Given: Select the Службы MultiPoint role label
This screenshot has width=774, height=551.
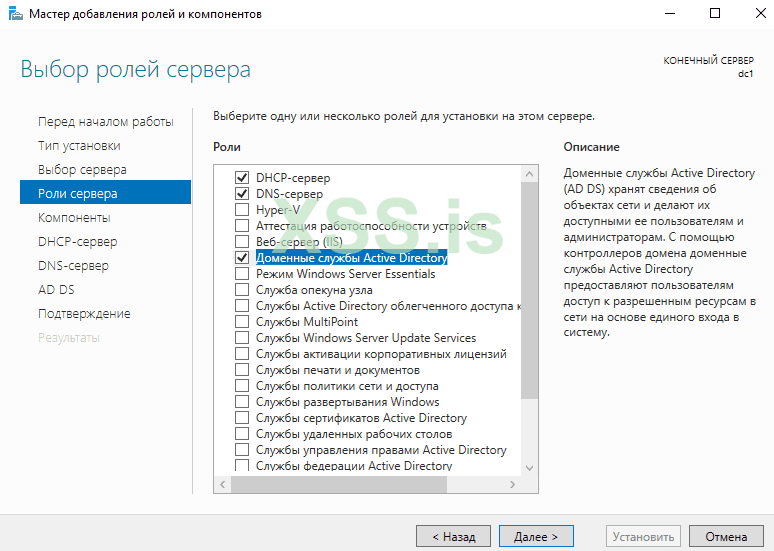Looking at the screenshot, I should coord(307,321).
